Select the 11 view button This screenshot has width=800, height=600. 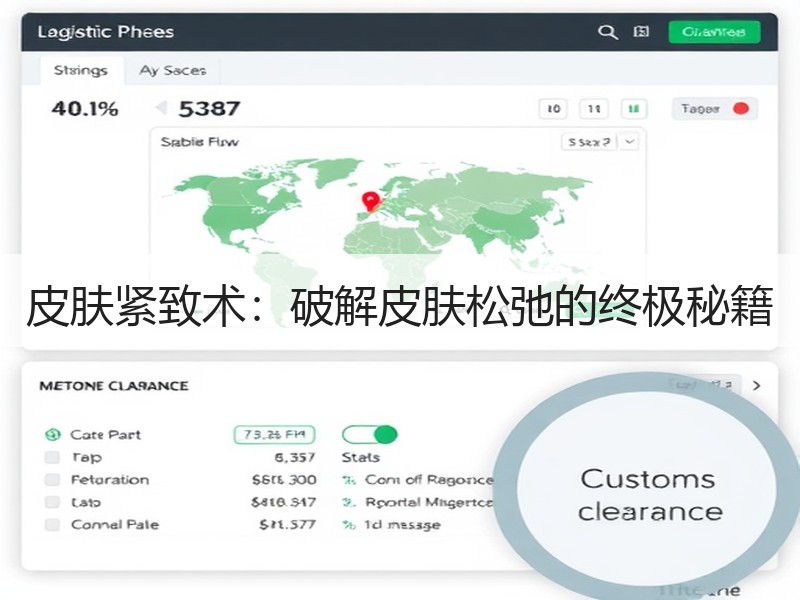pyautogui.click(x=593, y=109)
